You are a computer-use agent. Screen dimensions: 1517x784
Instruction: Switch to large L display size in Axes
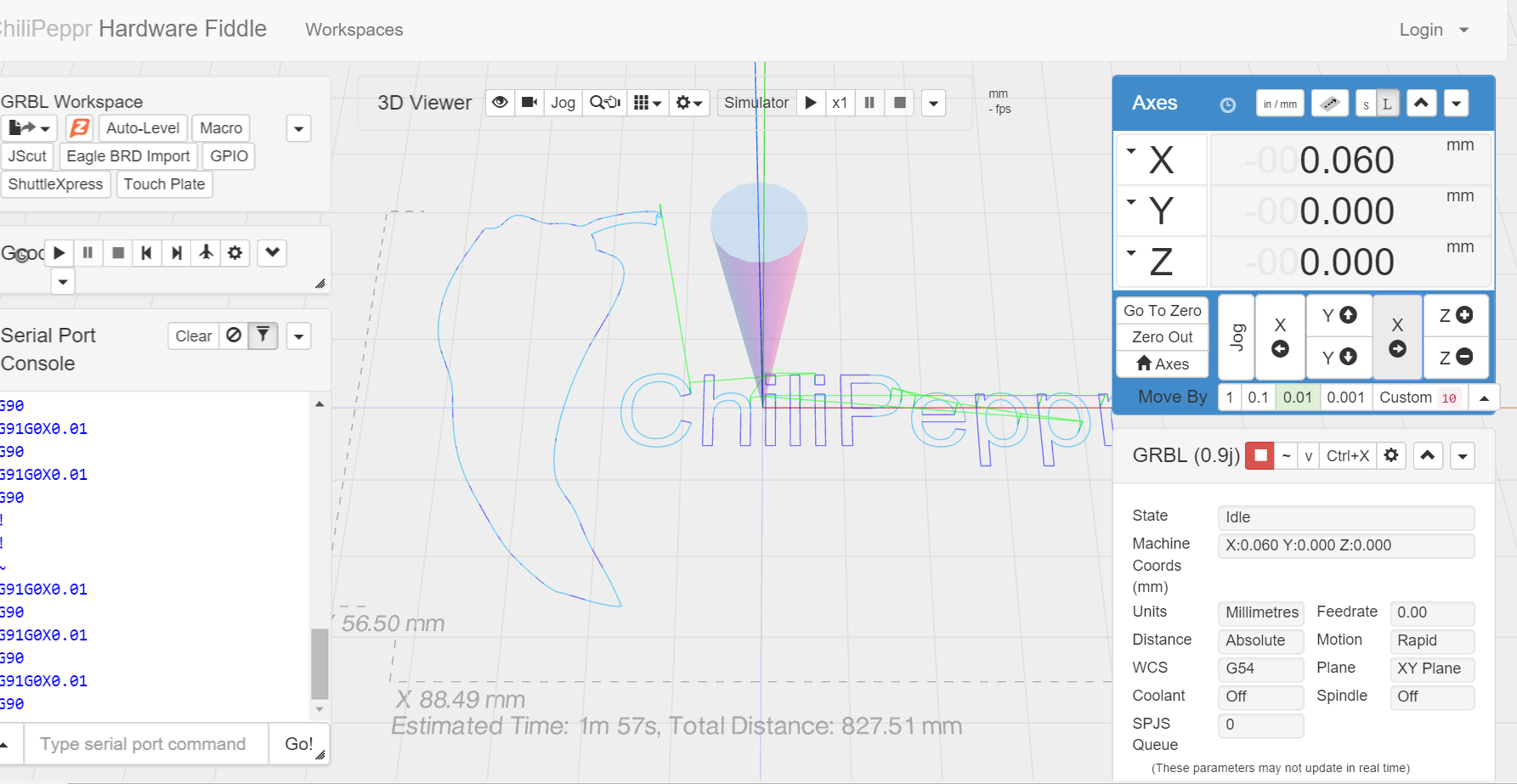[1387, 104]
